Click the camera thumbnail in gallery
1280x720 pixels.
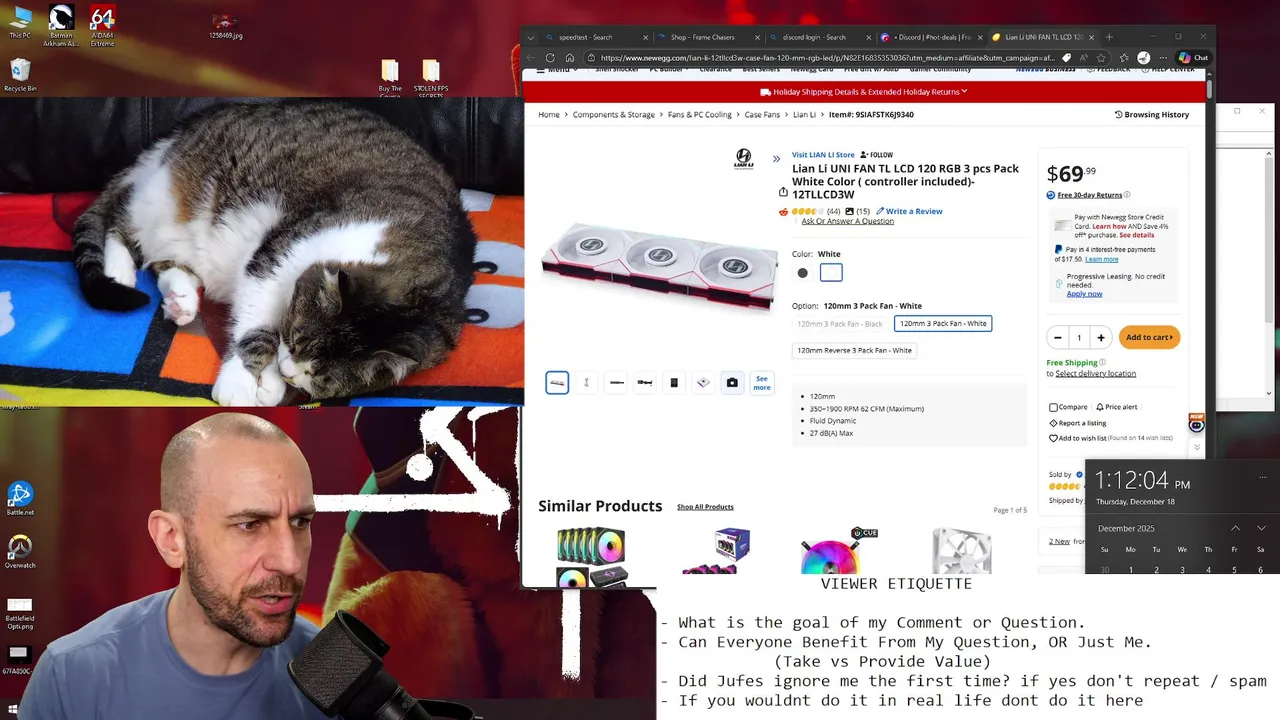click(732, 382)
